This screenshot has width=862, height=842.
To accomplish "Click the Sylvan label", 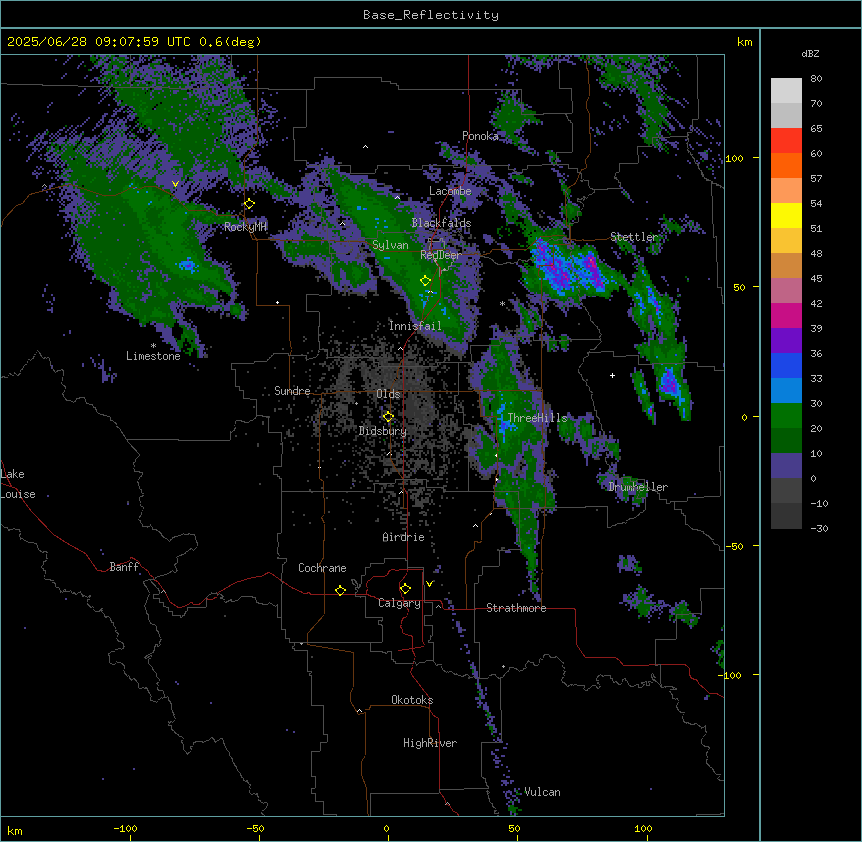I will point(390,245).
